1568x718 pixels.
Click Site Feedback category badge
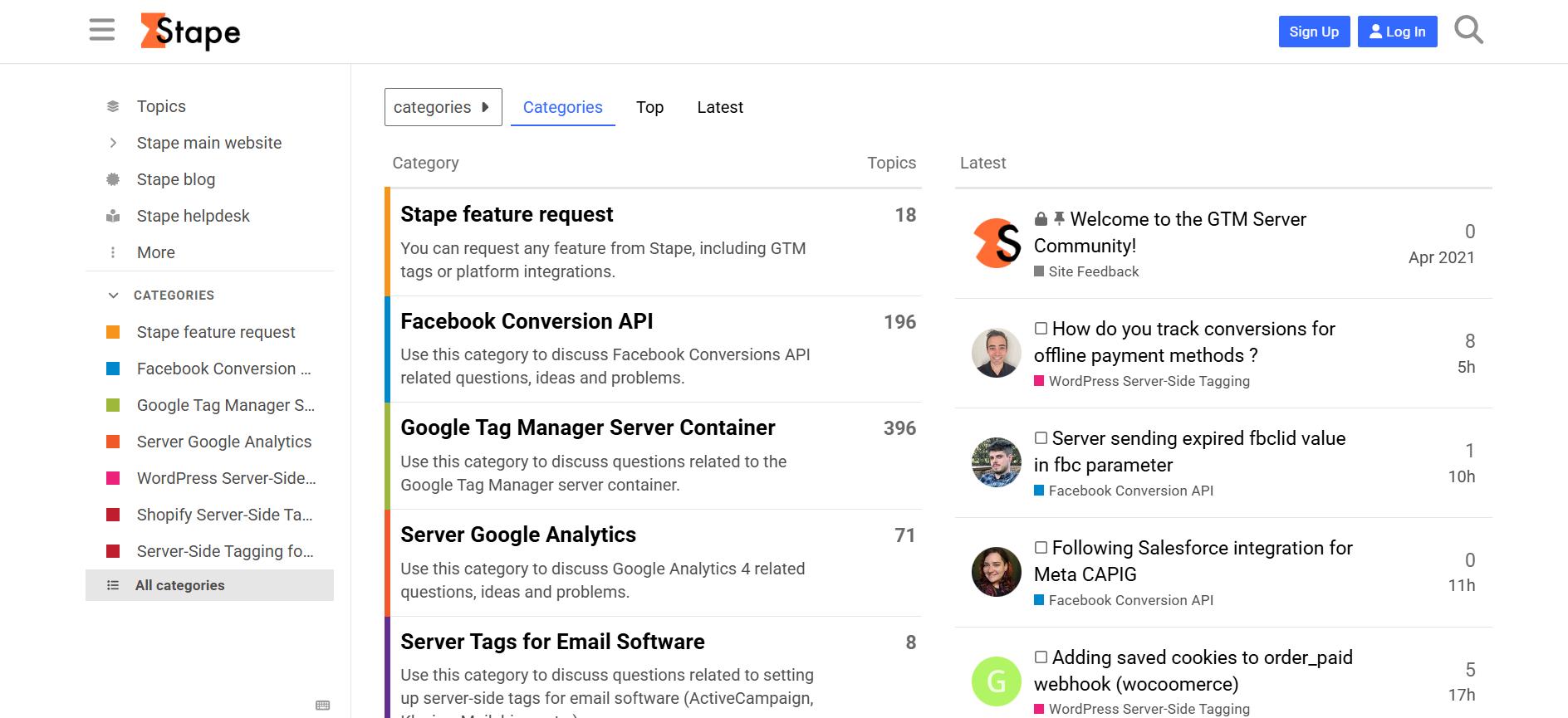pos(1086,271)
